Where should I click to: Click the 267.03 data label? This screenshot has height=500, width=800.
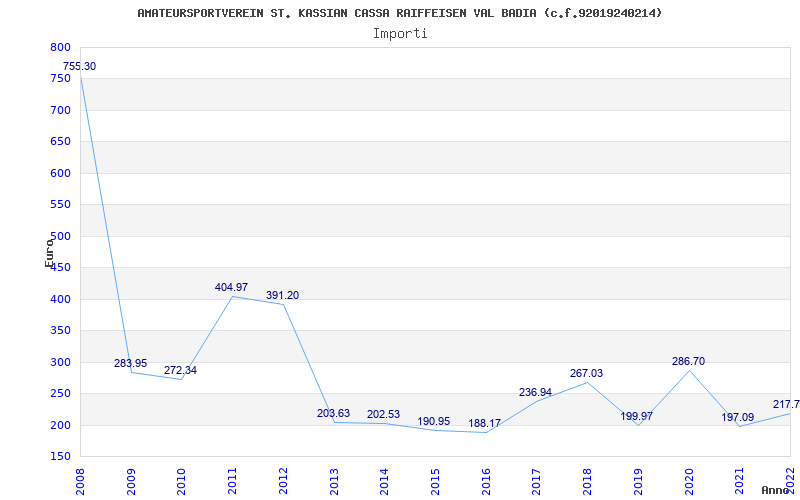pyautogui.click(x=586, y=373)
